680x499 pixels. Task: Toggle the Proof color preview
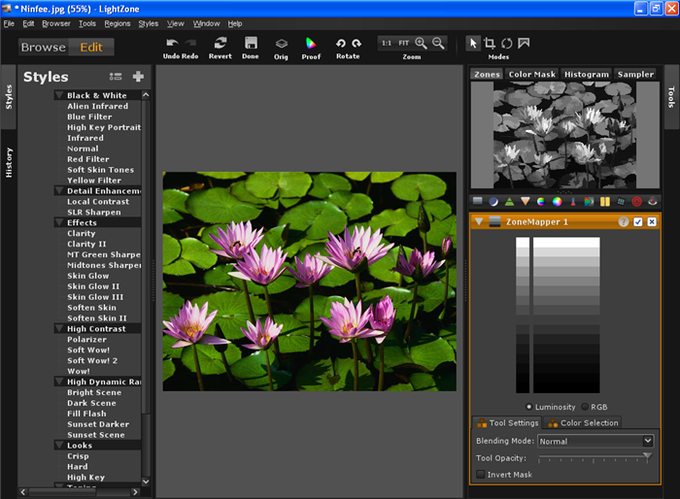(x=312, y=45)
